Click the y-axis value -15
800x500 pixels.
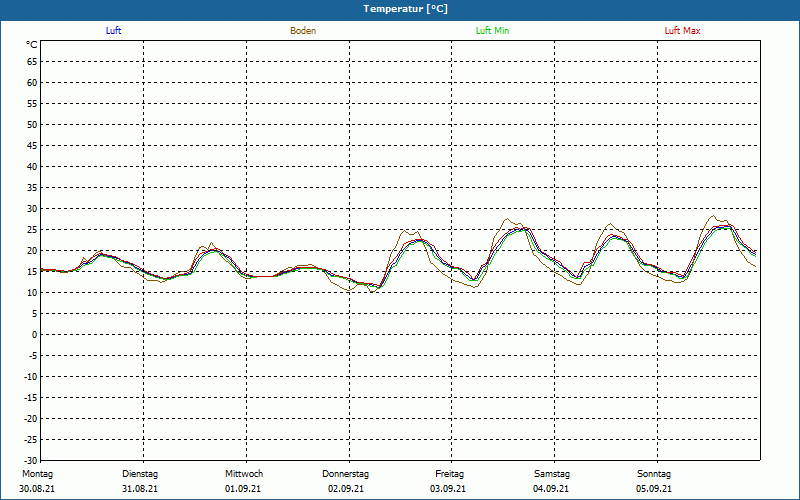(x=31, y=398)
